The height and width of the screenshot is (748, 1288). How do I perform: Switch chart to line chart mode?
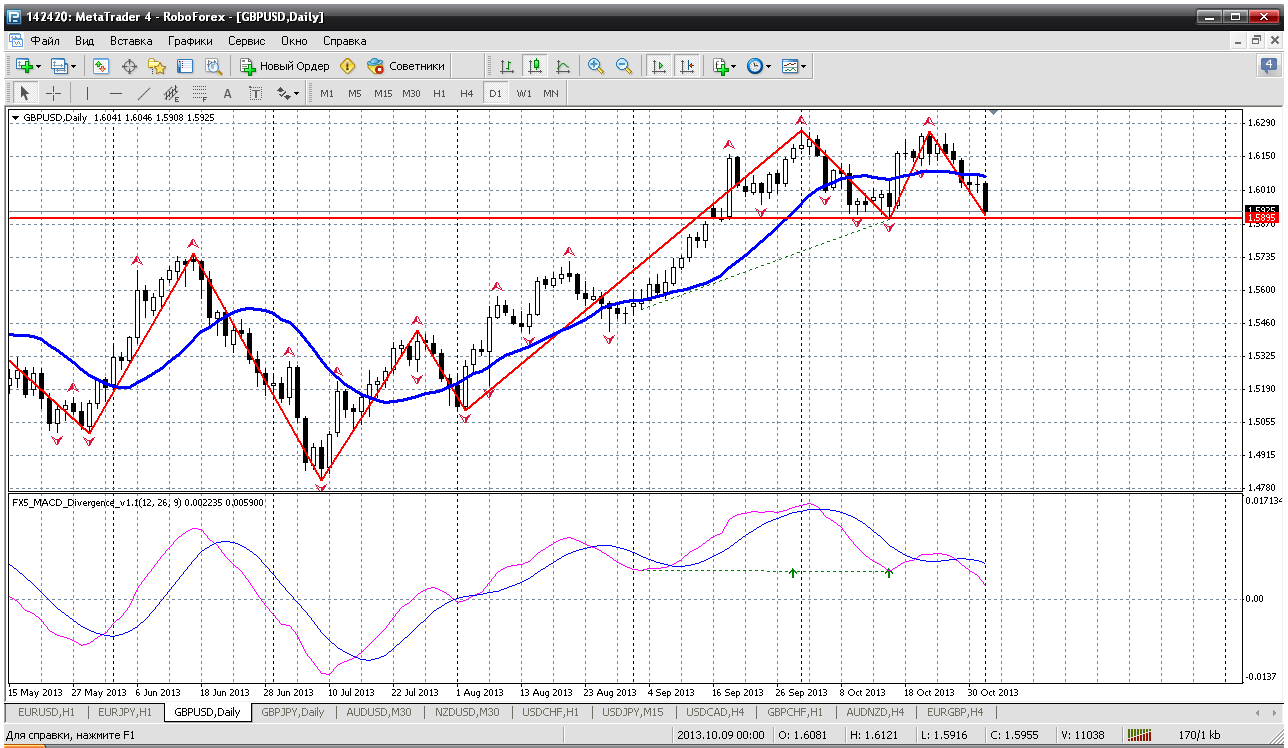coord(563,66)
